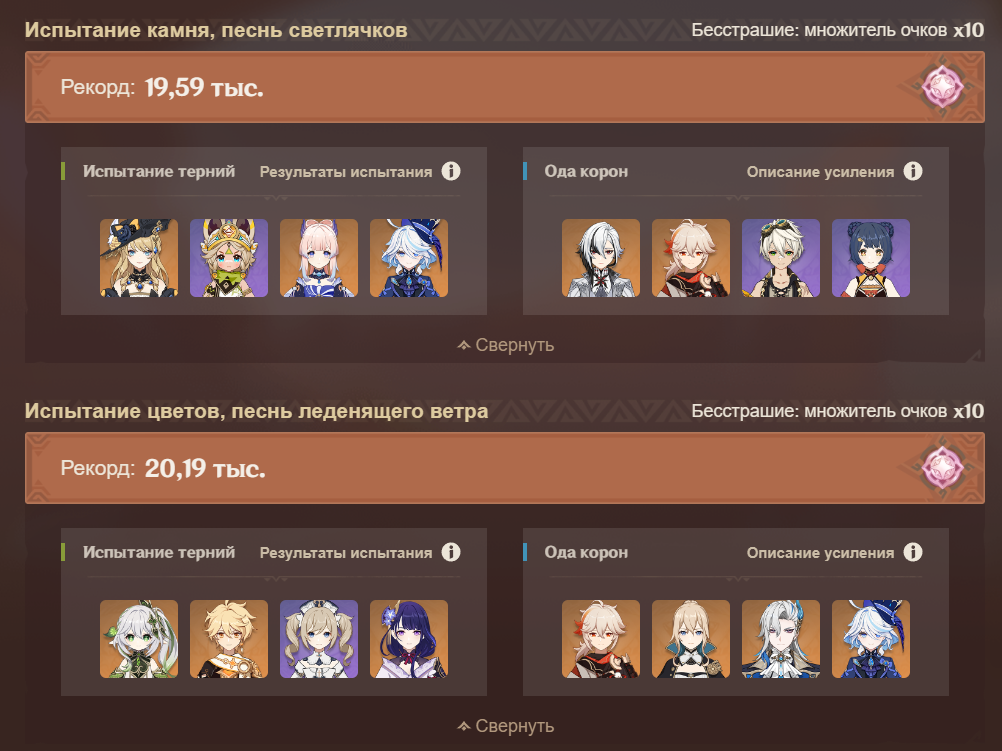1002x751 pixels.
Task: Select the goggles-wearing character on purple background
Action: click(x=781, y=258)
